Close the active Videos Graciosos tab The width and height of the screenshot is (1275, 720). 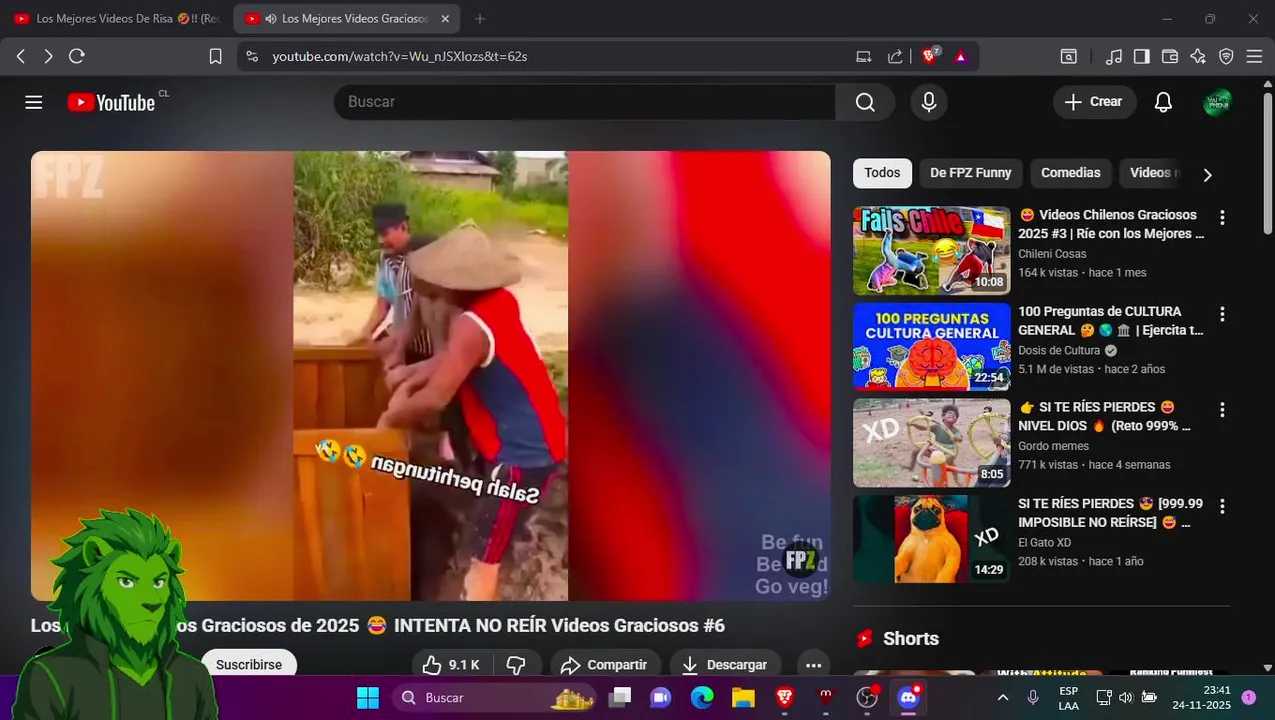[x=445, y=18]
